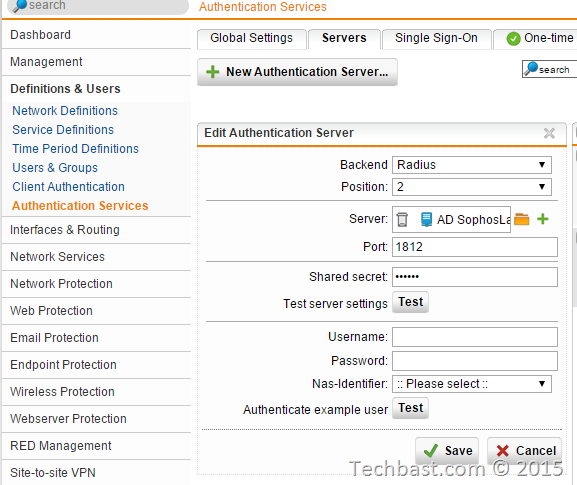This screenshot has width=577, height=485.
Task: Open object browser via folder icon
Action: coord(521,219)
